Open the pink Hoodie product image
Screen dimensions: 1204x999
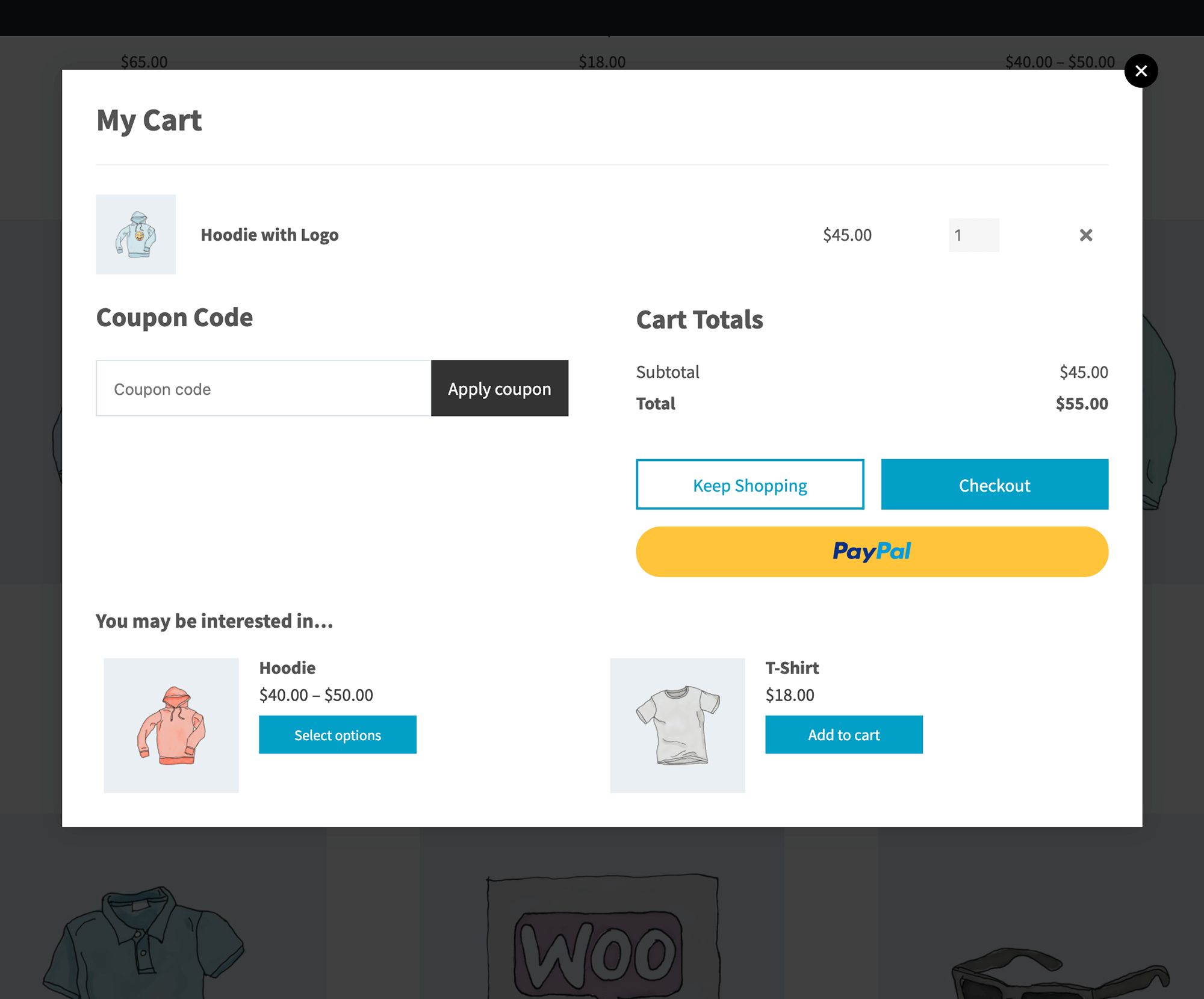171,725
